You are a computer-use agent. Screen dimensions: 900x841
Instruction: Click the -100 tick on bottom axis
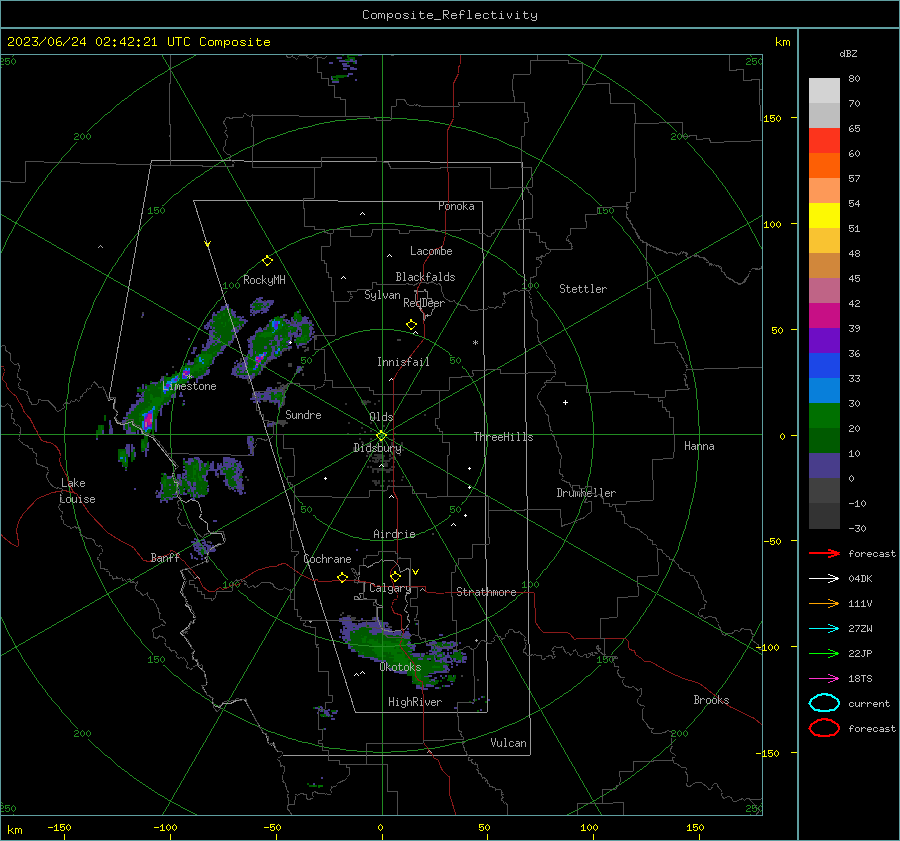[165, 828]
